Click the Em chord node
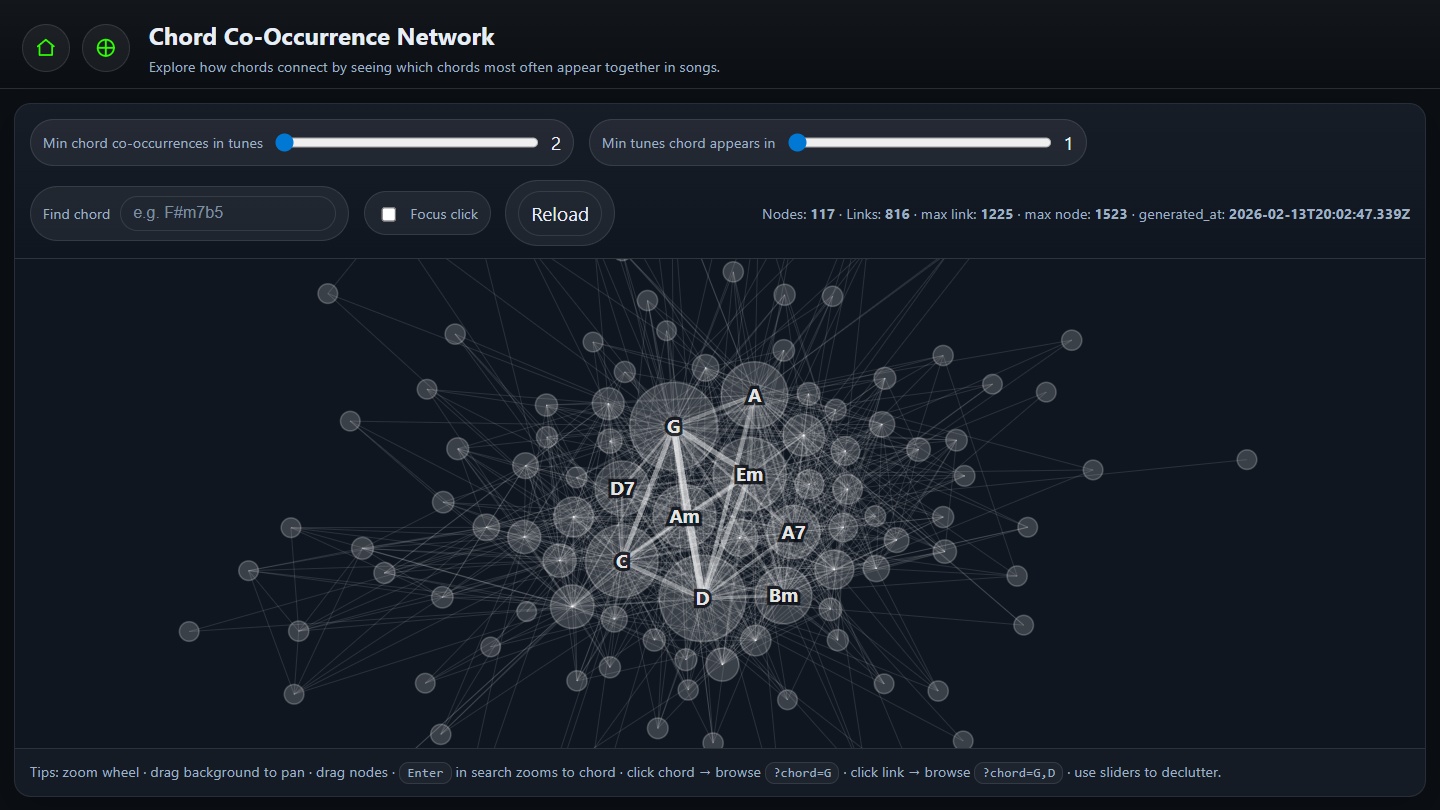1440x810 pixels. coord(749,475)
